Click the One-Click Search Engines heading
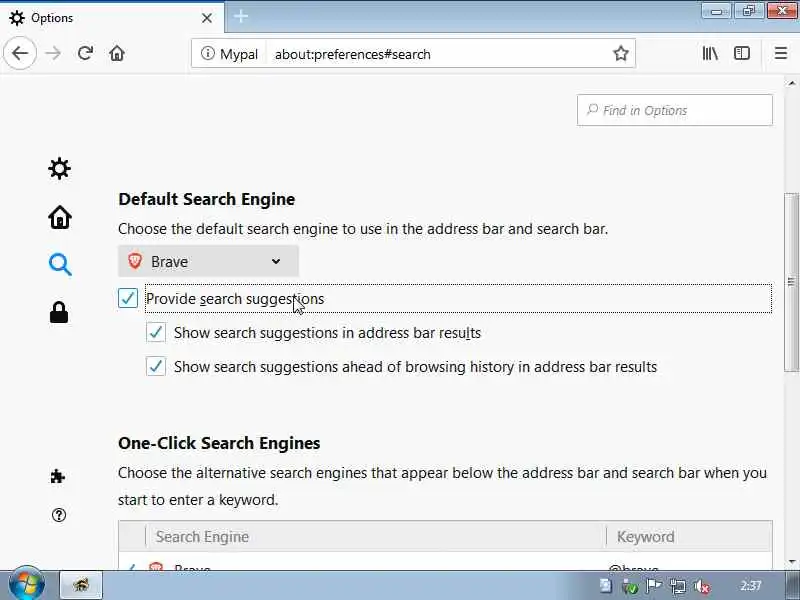Viewport: 800px width, 600px height. click(219, 443)
